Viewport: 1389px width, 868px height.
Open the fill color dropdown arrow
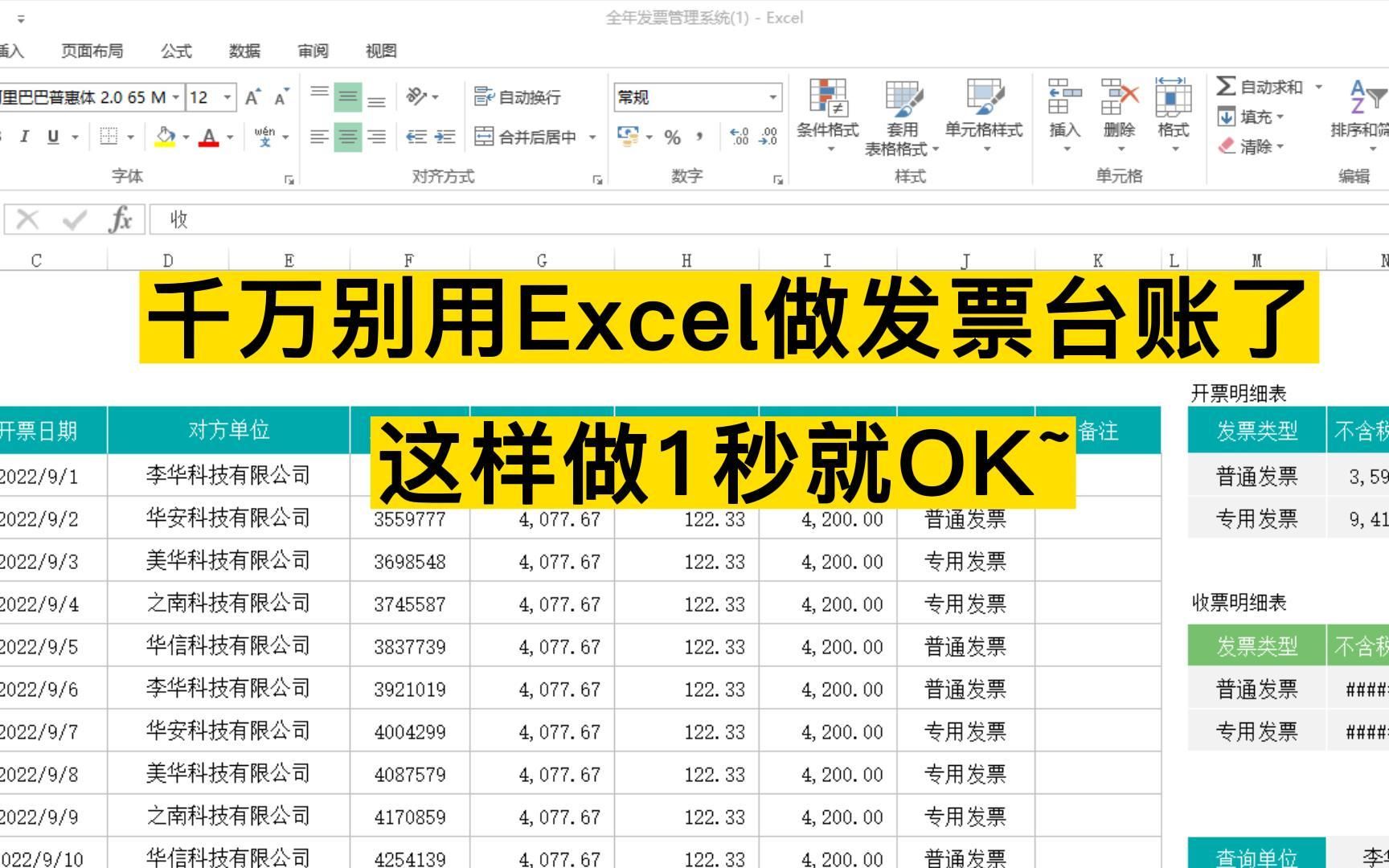[x=186, y=137]
